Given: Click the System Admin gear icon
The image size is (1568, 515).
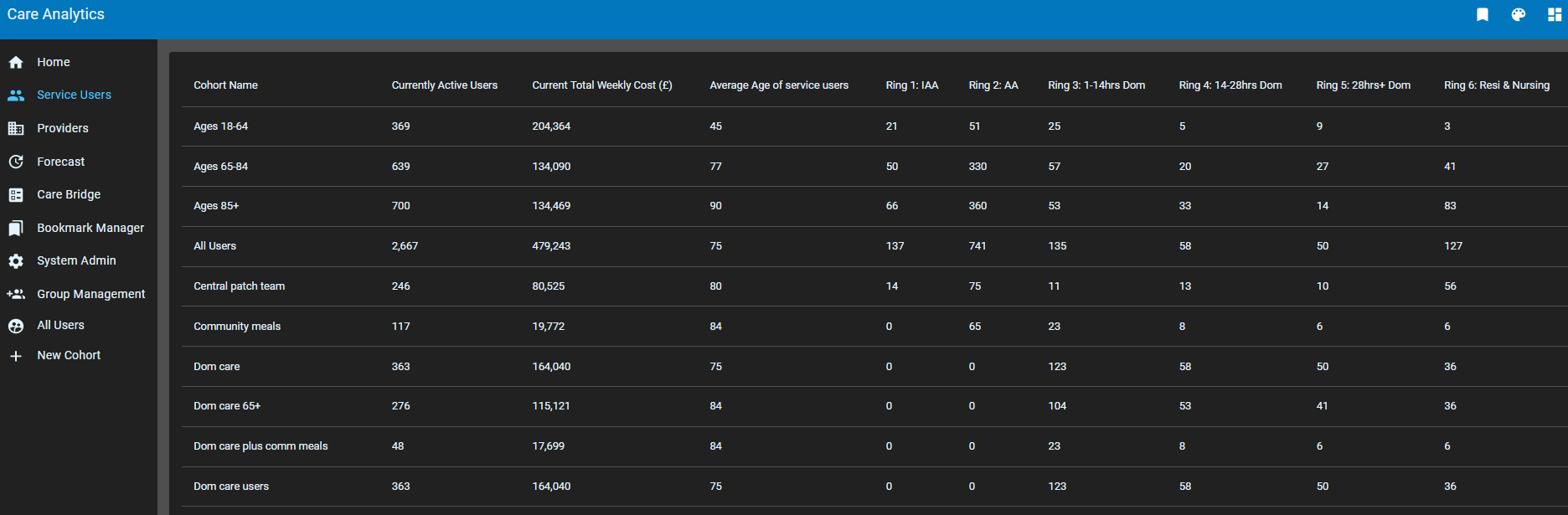Looking at the screenshot, I should click(16, 261).
